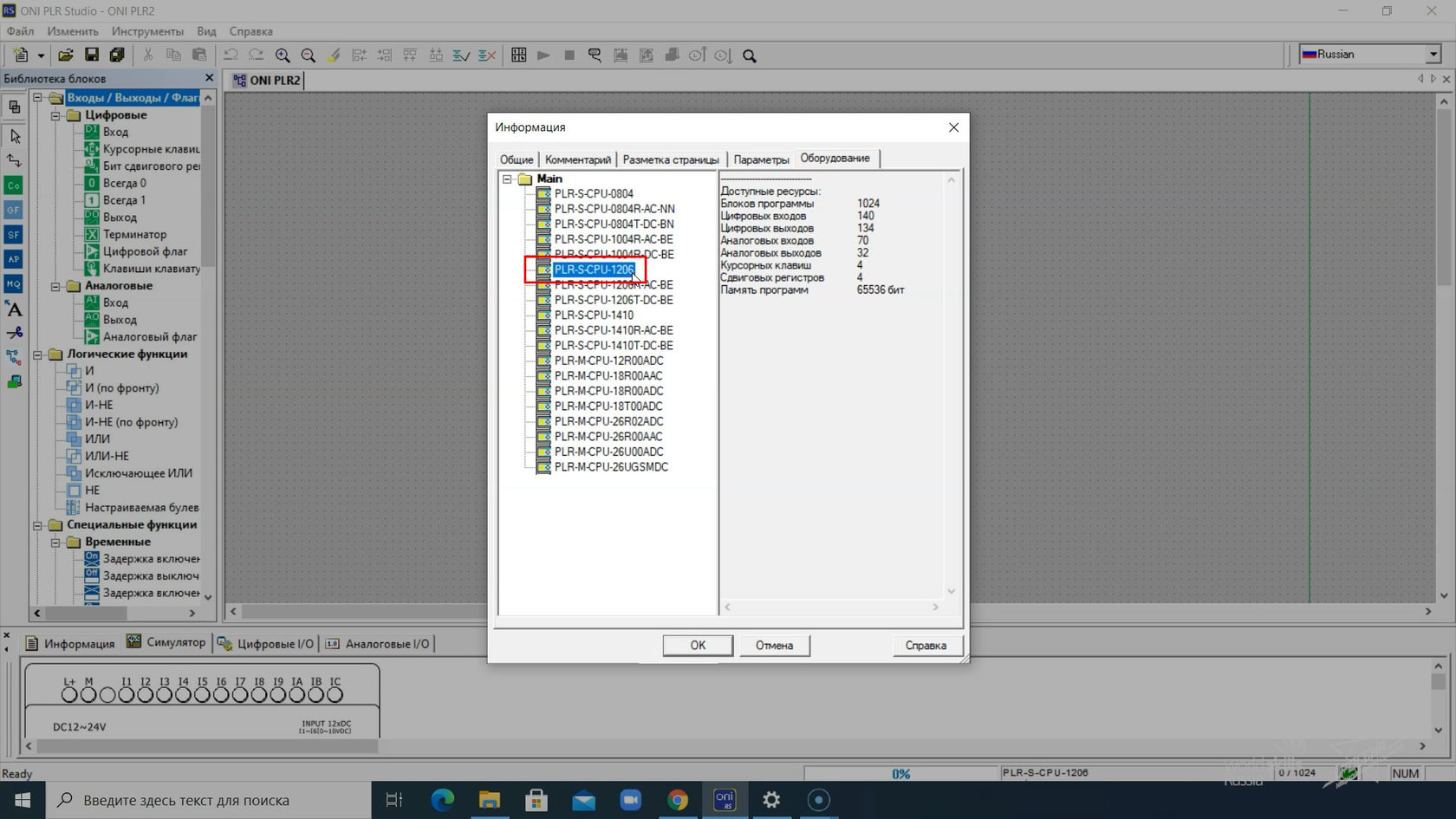
Task: Open the Russian language dropdown
Action: (1433, 54)
